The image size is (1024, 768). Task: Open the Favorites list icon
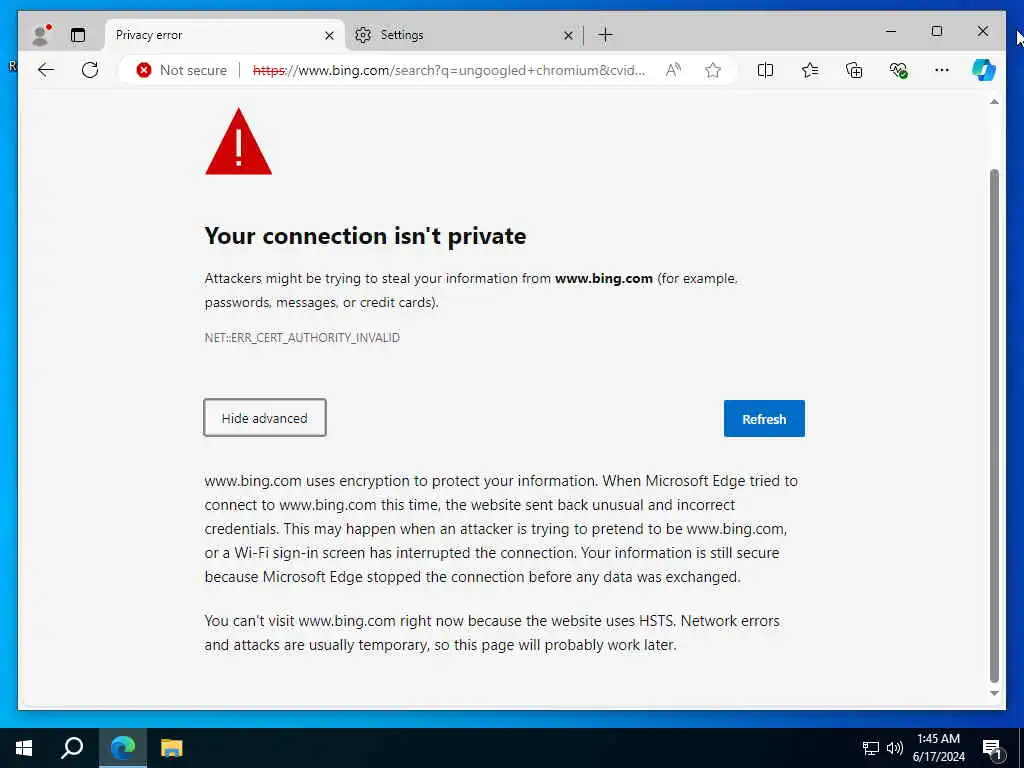click(810, 70)
